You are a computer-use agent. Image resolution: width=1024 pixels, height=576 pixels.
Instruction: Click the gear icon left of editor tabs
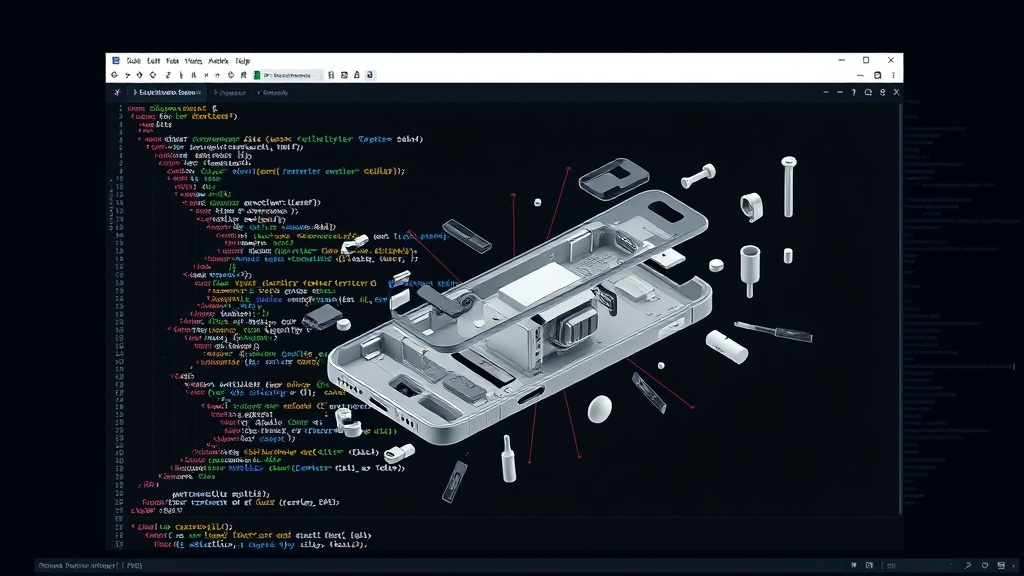(x=117, y=93)
